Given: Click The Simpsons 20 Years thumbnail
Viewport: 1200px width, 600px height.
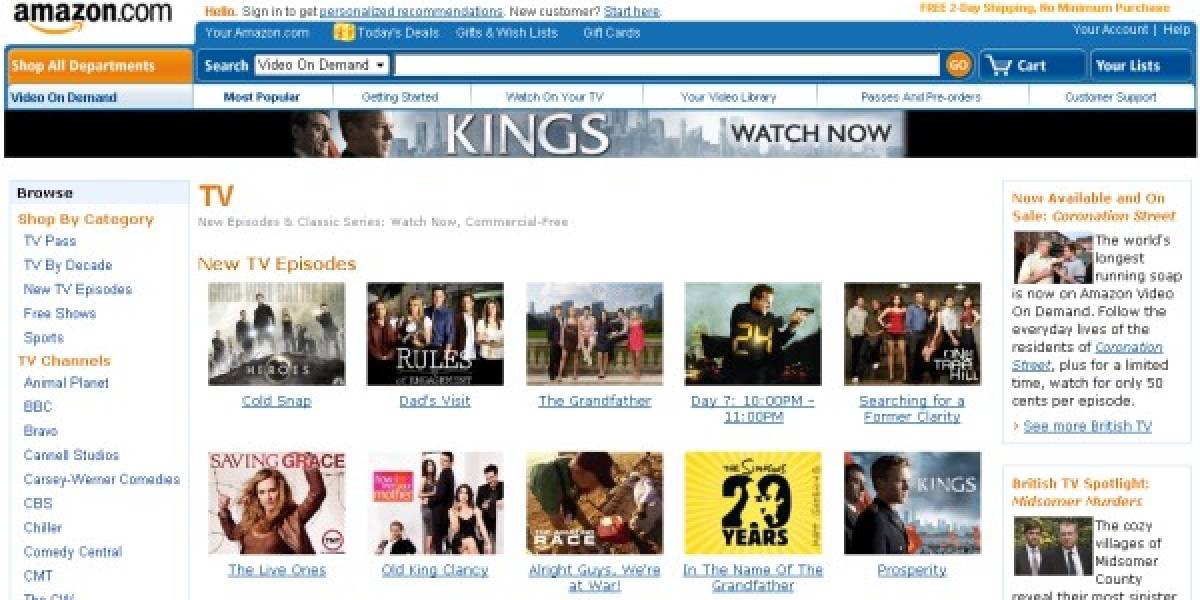Looking at the screenshot, I should coord(753,503).
